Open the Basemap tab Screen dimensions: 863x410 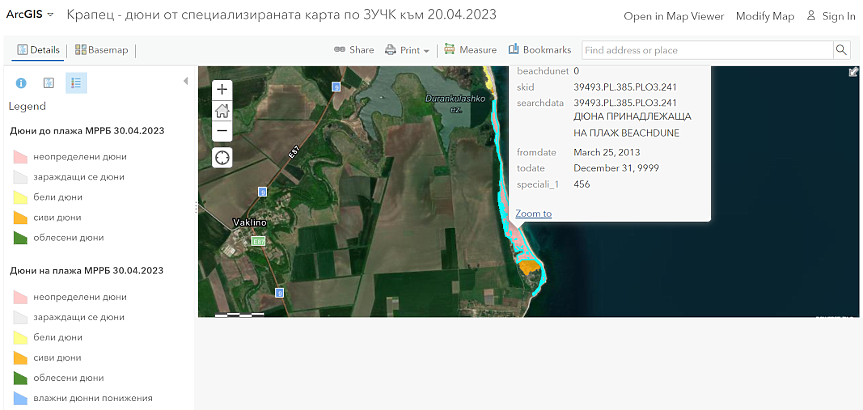coord(101,50)
